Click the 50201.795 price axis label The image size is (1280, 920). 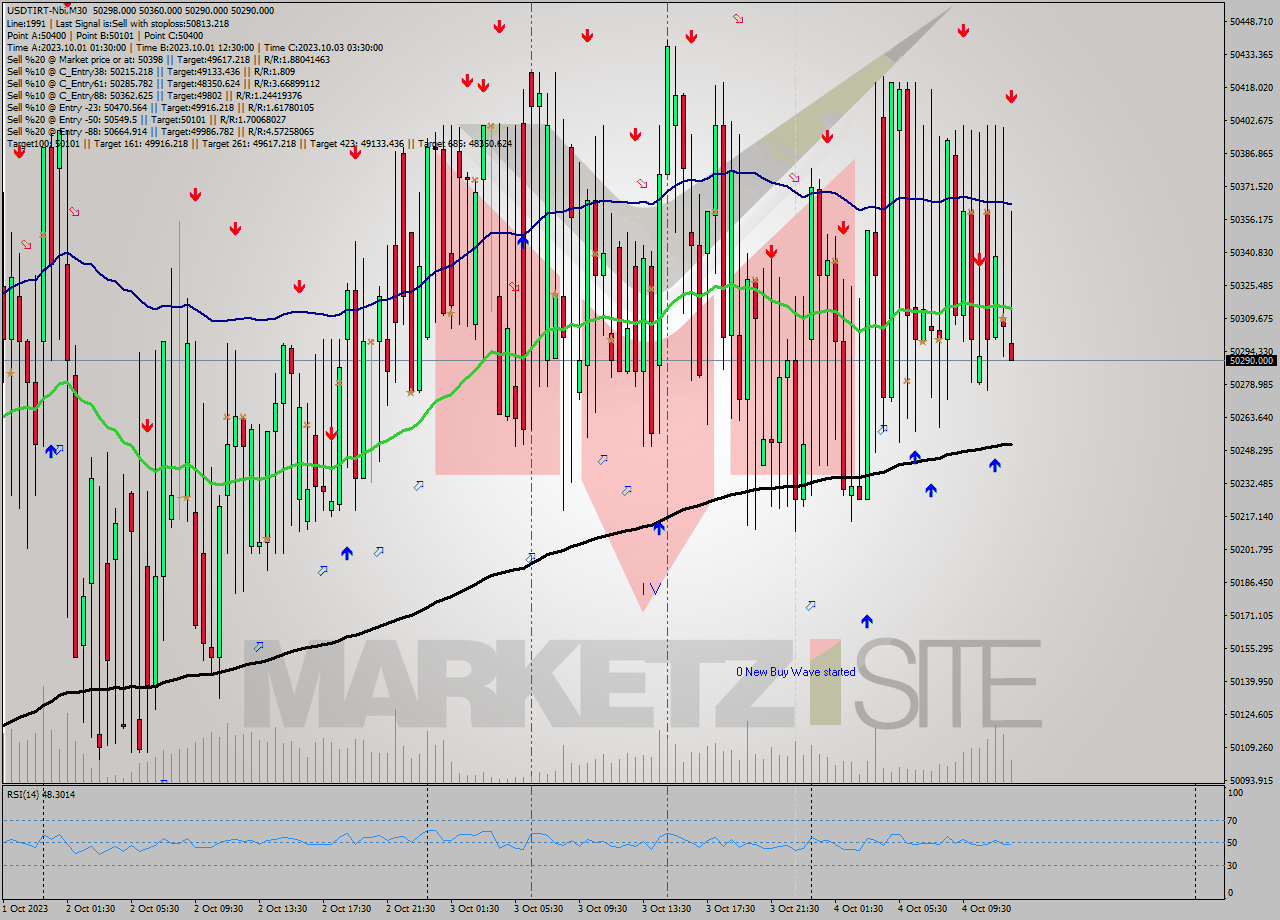tap(1251, 549)
